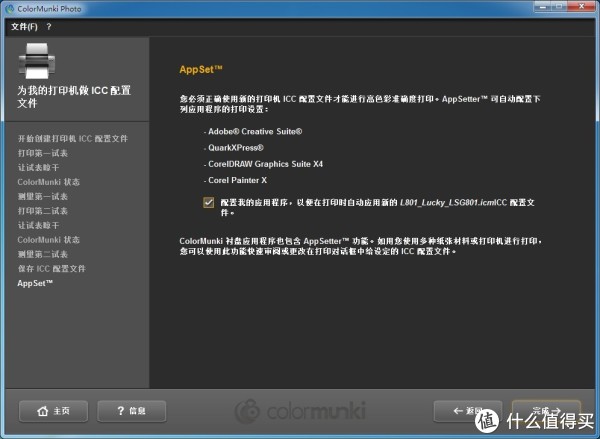Select 打印第一试表 step
The image size is (600, 439).
[42, 153]
